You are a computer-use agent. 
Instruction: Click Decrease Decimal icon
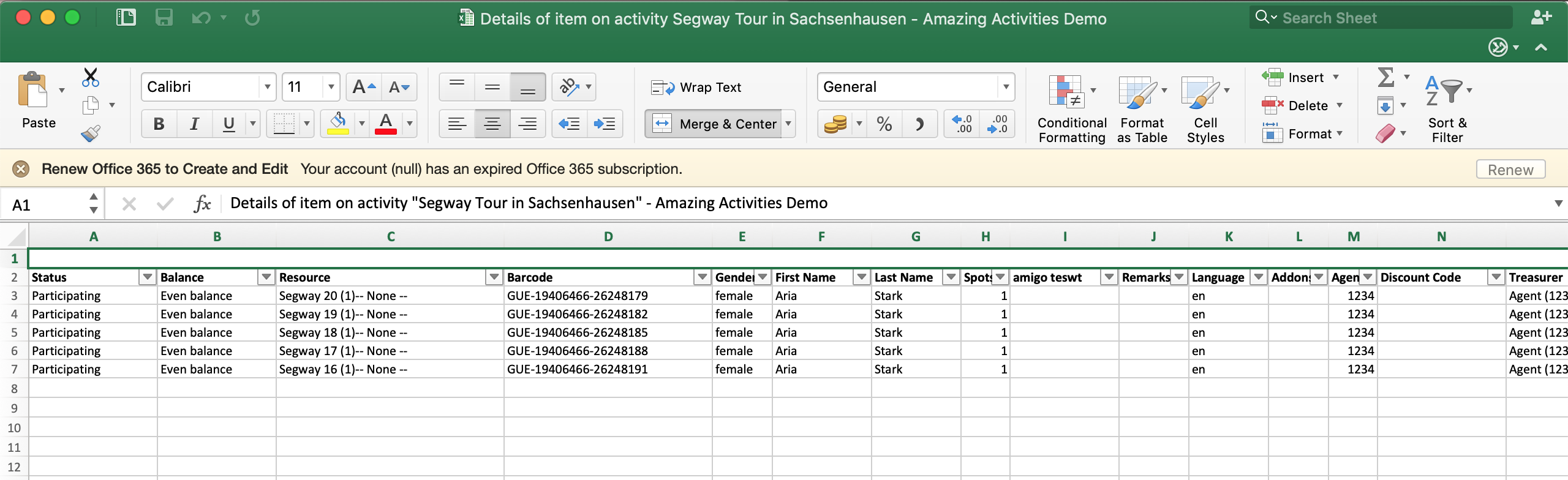coord(997,124)
